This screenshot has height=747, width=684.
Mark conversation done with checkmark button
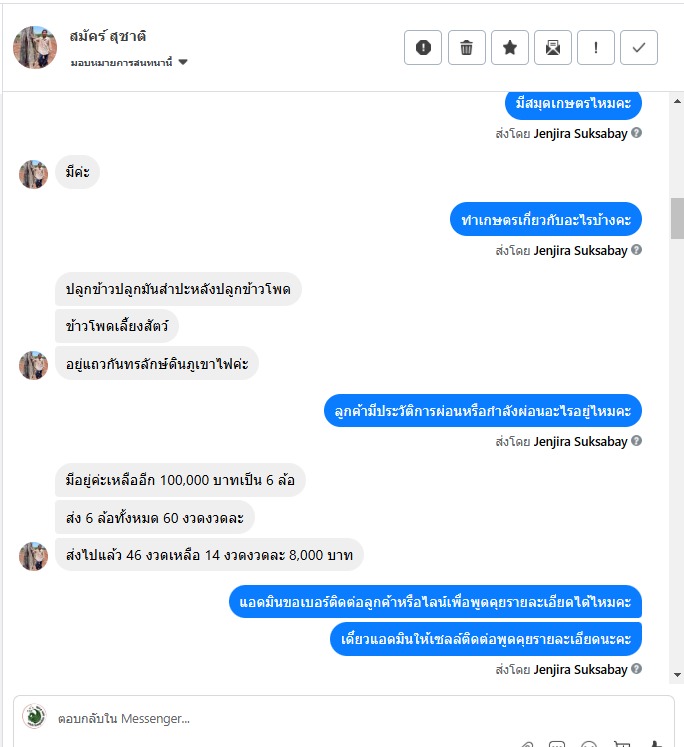tap(639, 47)
